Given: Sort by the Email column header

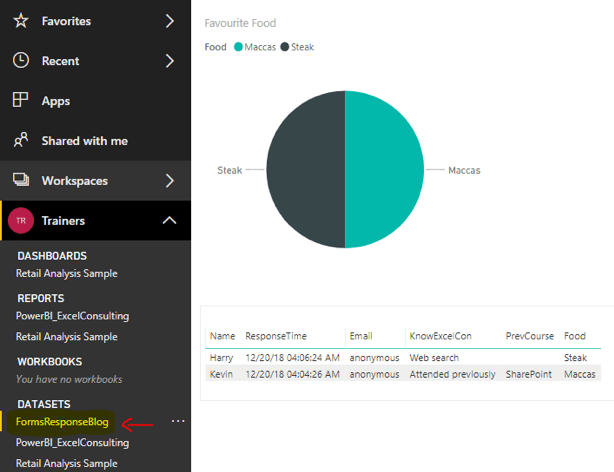Looking at the screenshot, I should (x=361, y=336).
